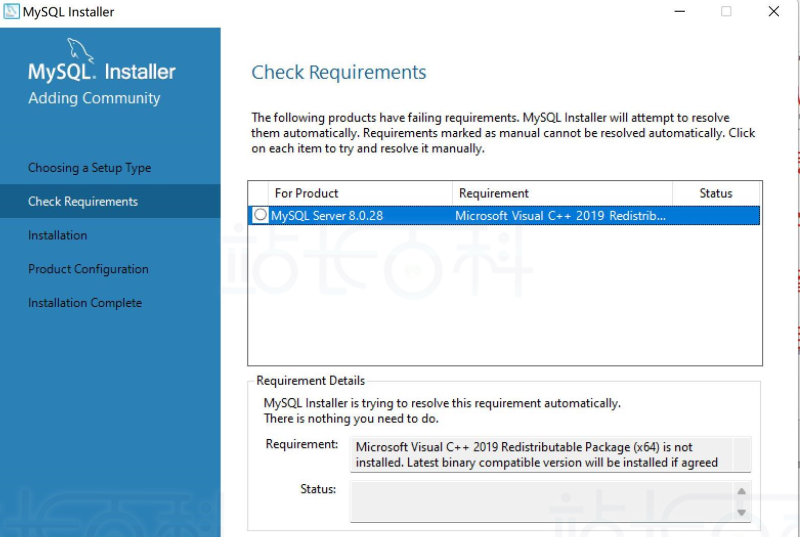800x537 pixels.
Task: Click the Status box scroll up arrow
Action: coord(741,491)
